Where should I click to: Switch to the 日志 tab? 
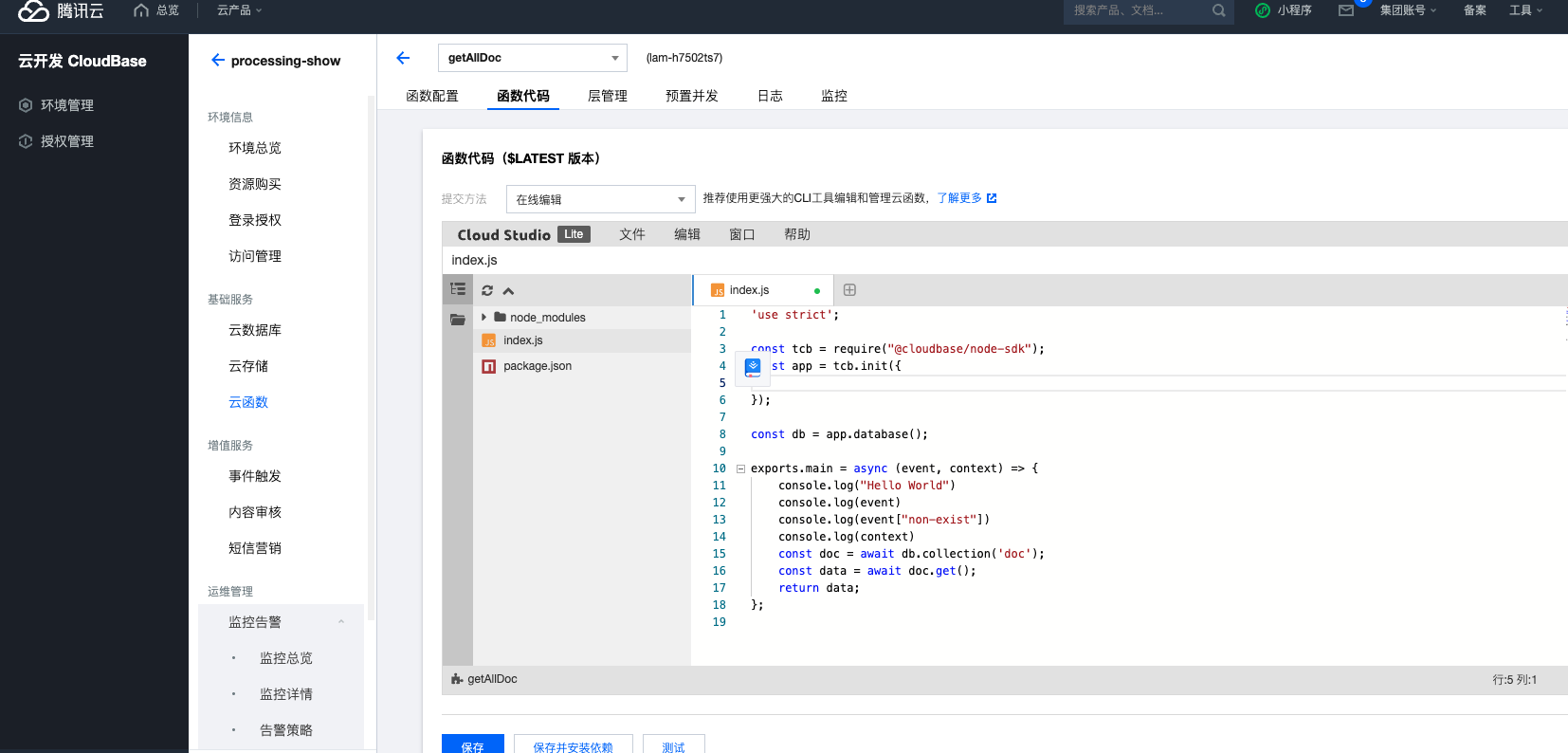point(770,96)
